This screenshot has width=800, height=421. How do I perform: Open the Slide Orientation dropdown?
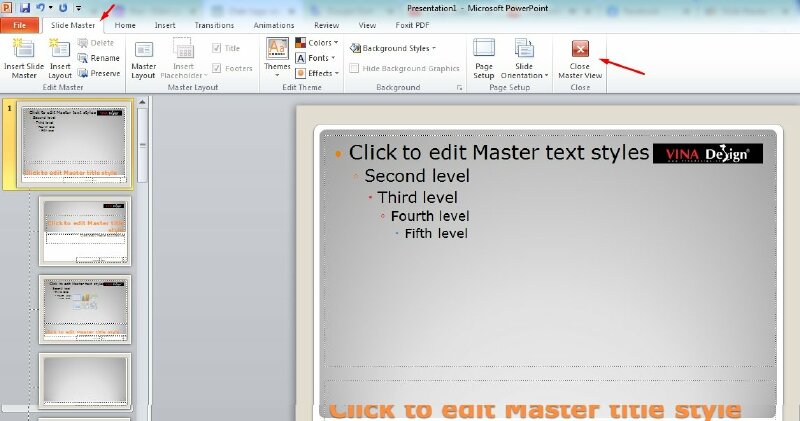point(524,59)
